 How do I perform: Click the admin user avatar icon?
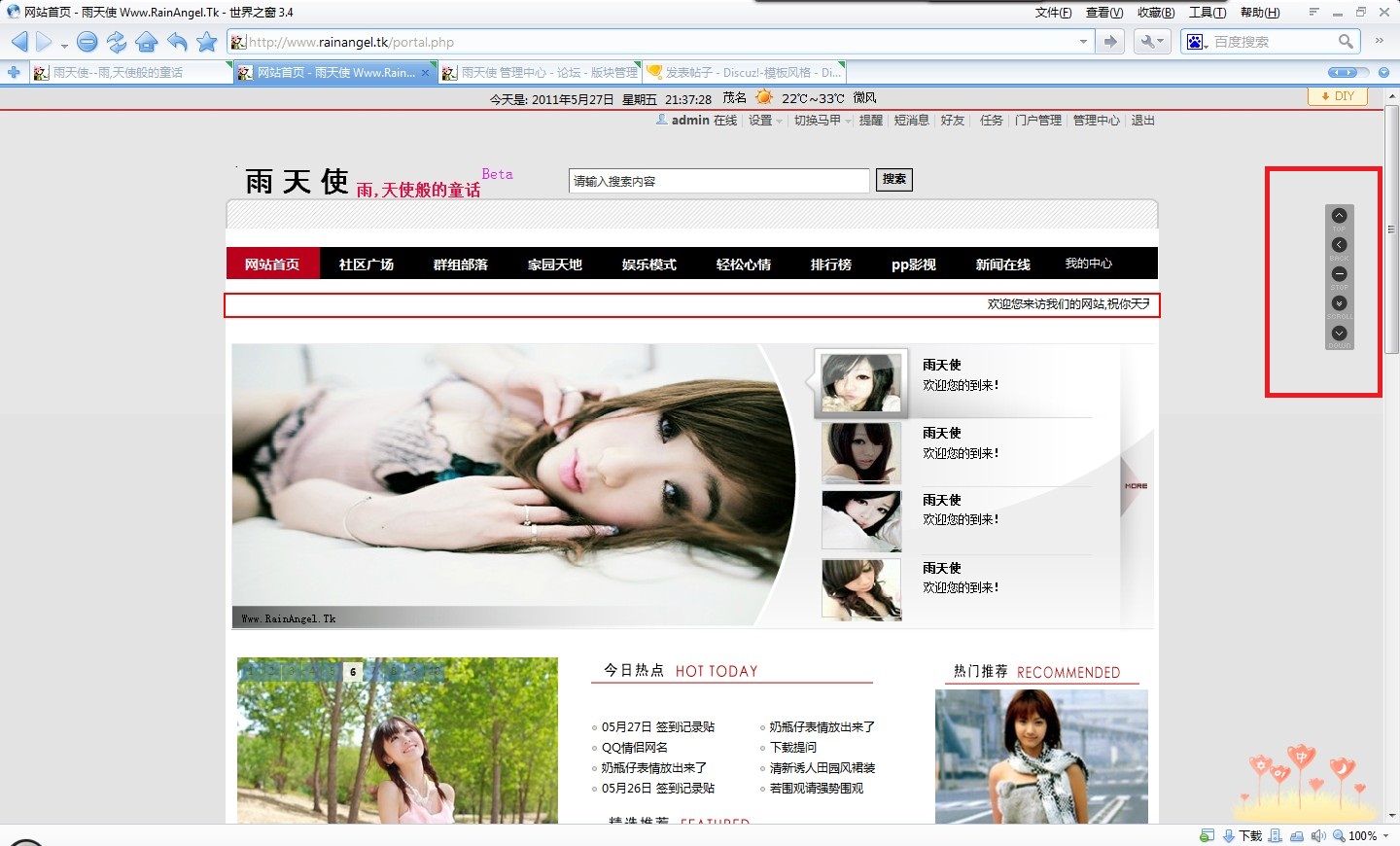[x=661, y=120]
